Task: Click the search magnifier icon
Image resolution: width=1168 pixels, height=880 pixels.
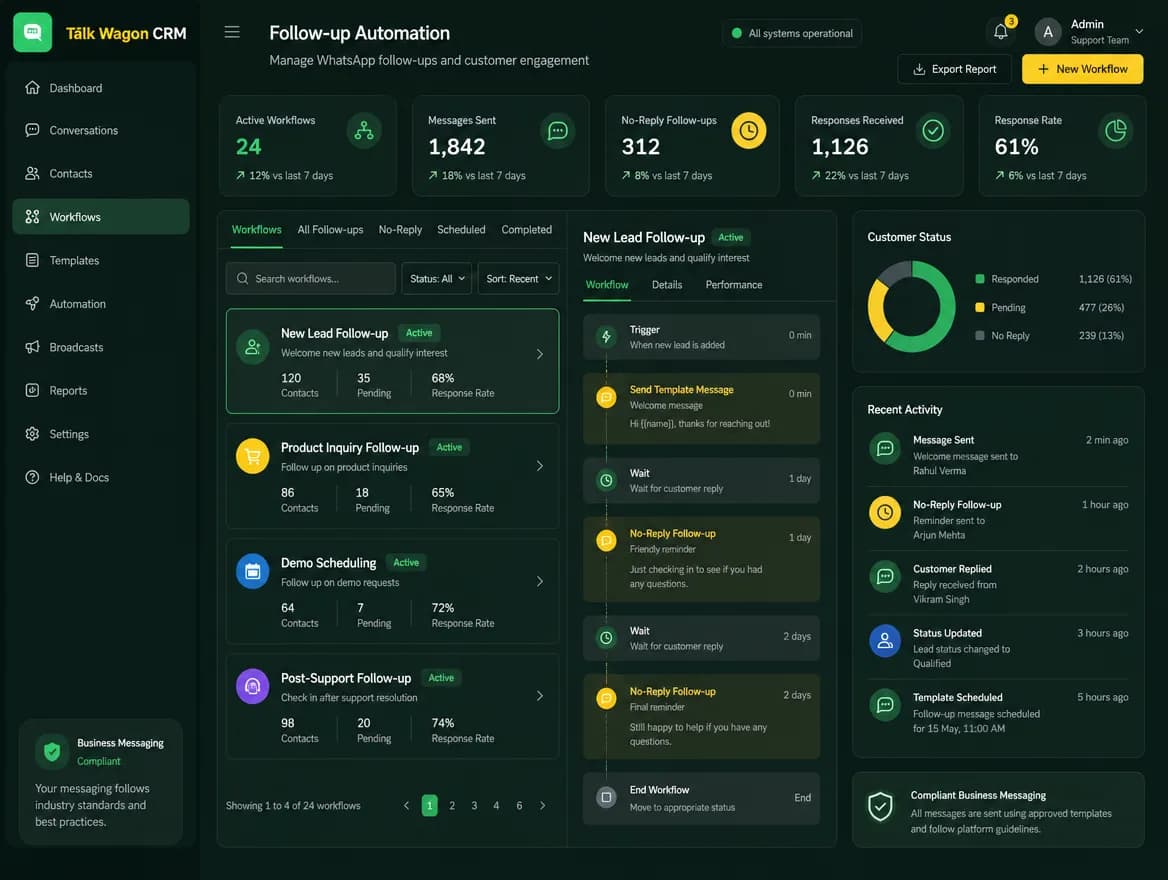Action: point(242,279)
